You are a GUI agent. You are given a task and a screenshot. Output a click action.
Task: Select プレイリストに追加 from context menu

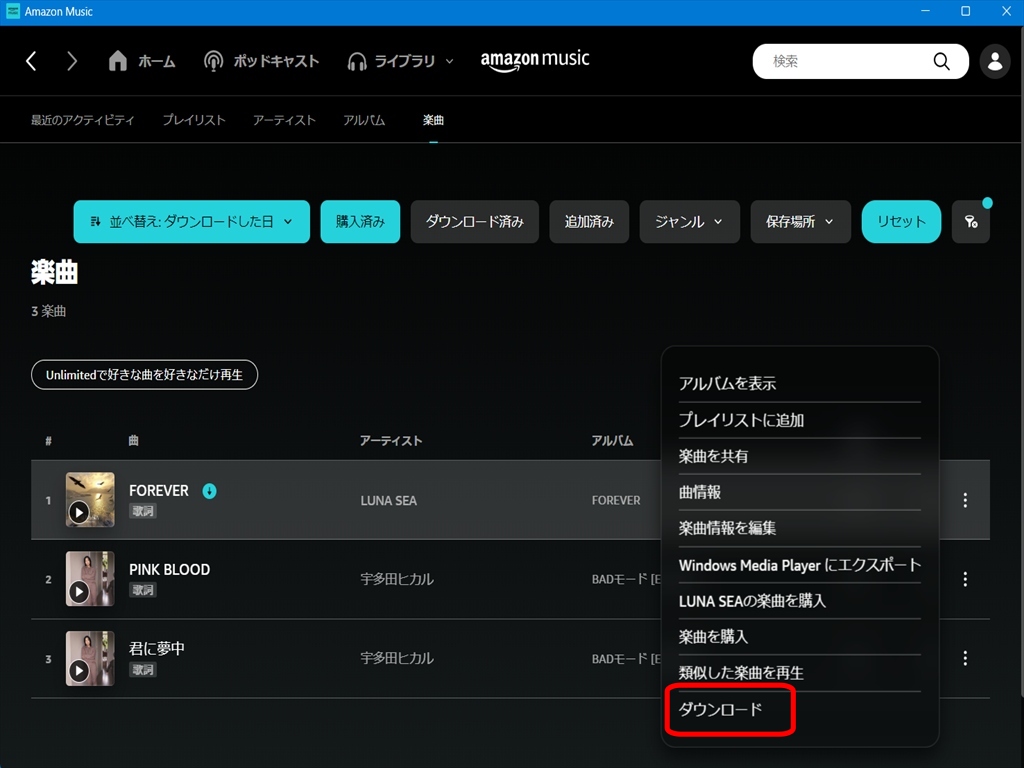[x=799, y=420]
